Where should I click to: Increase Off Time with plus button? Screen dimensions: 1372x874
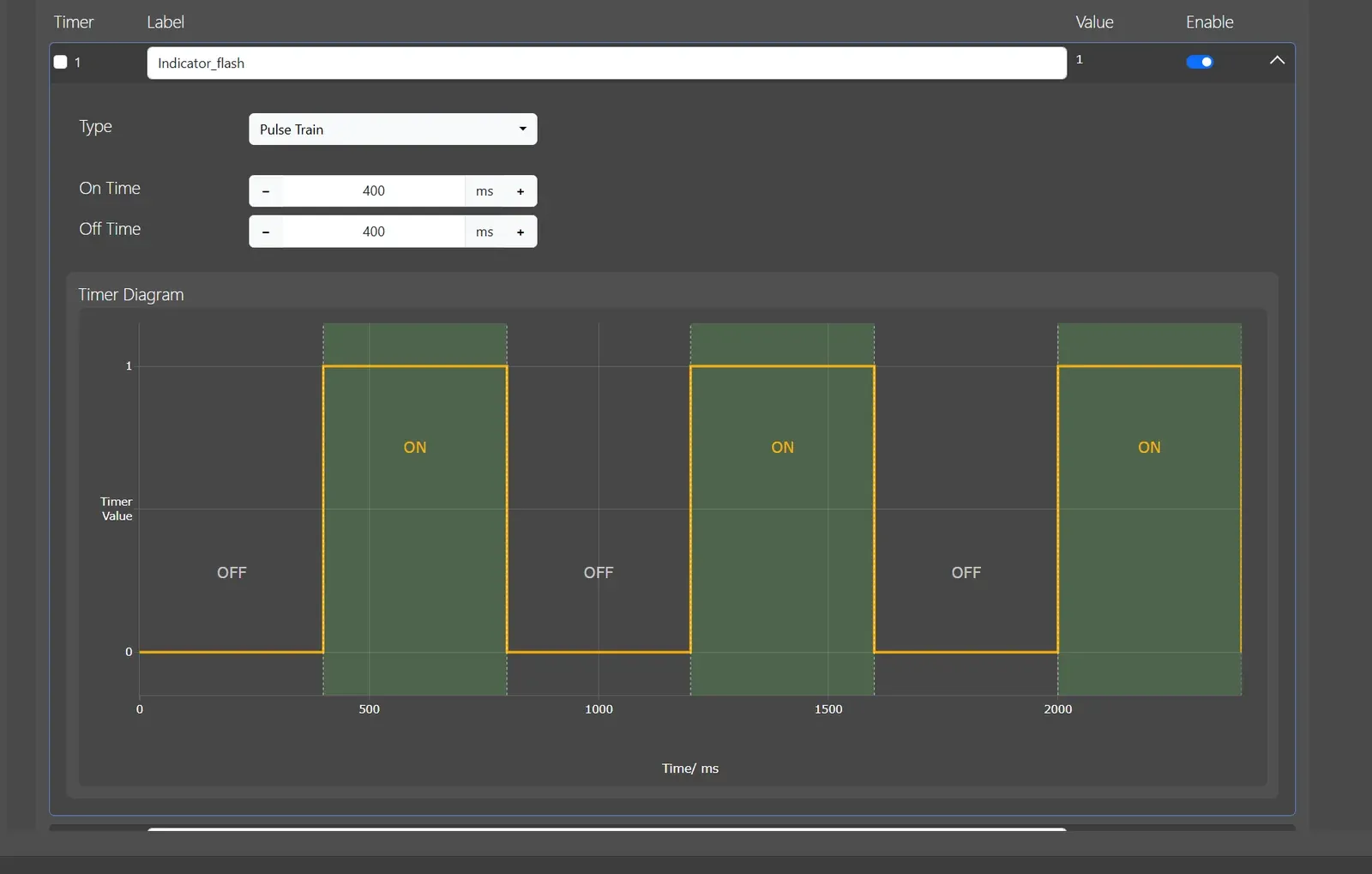pos(521,232)
